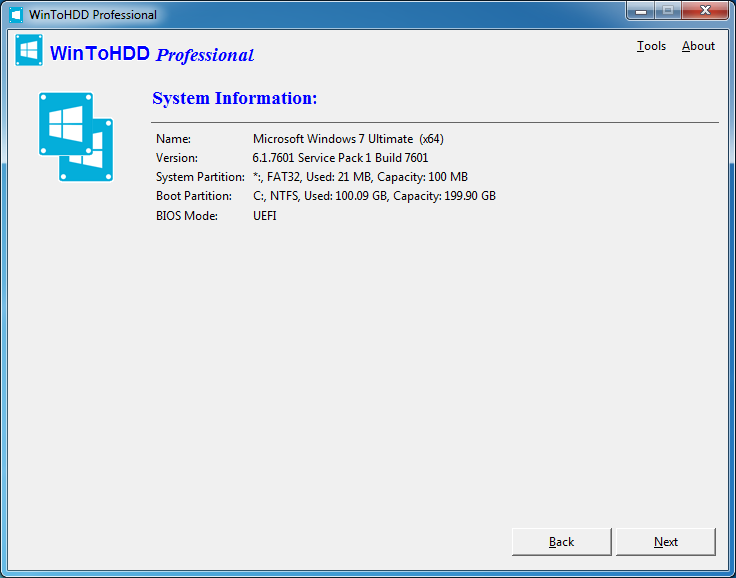This screenshot has height=578, width=736.
Task: Click the WinToHDD logo icon in header
Action: tap(29, 50)
